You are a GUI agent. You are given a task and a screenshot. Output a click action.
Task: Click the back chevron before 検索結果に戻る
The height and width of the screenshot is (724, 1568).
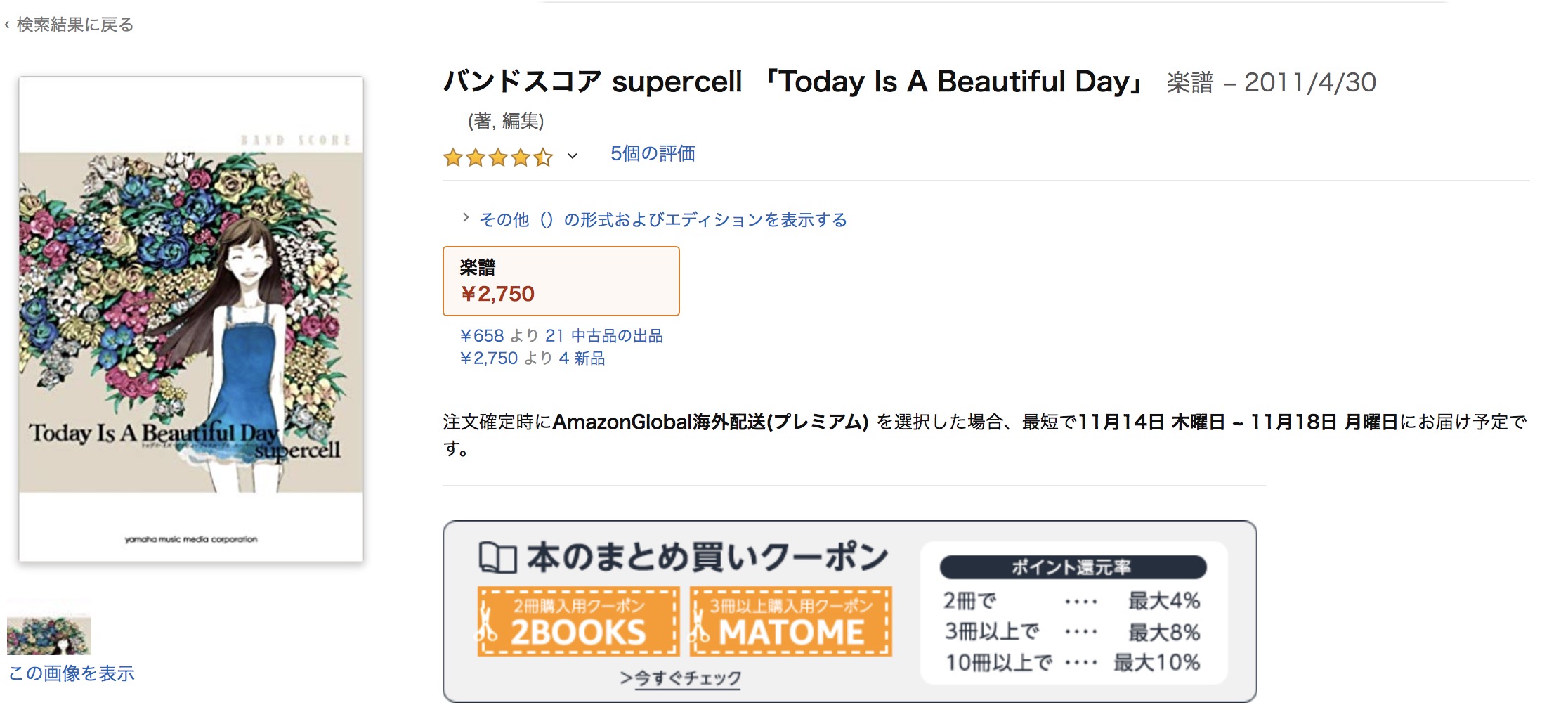click(7, 25)
